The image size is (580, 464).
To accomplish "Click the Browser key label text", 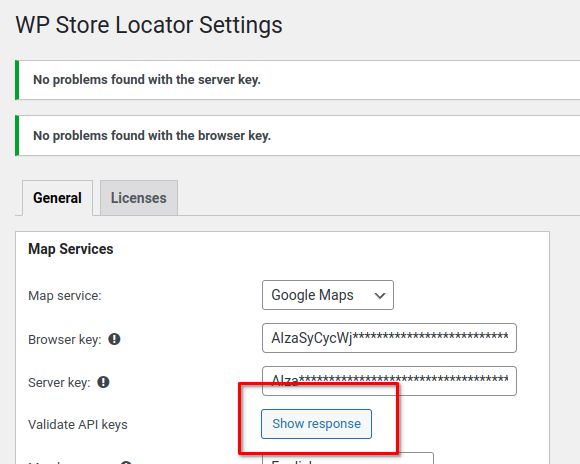I will pos(65,339).
